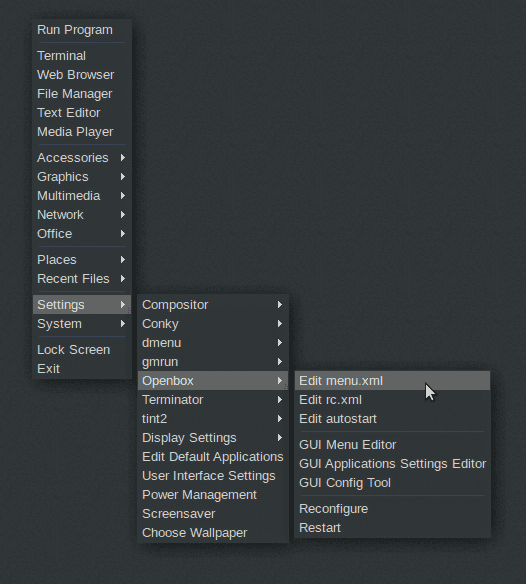The image size is (526, 584).
Task: Expand the Places submenu
Action: point(82,260)
